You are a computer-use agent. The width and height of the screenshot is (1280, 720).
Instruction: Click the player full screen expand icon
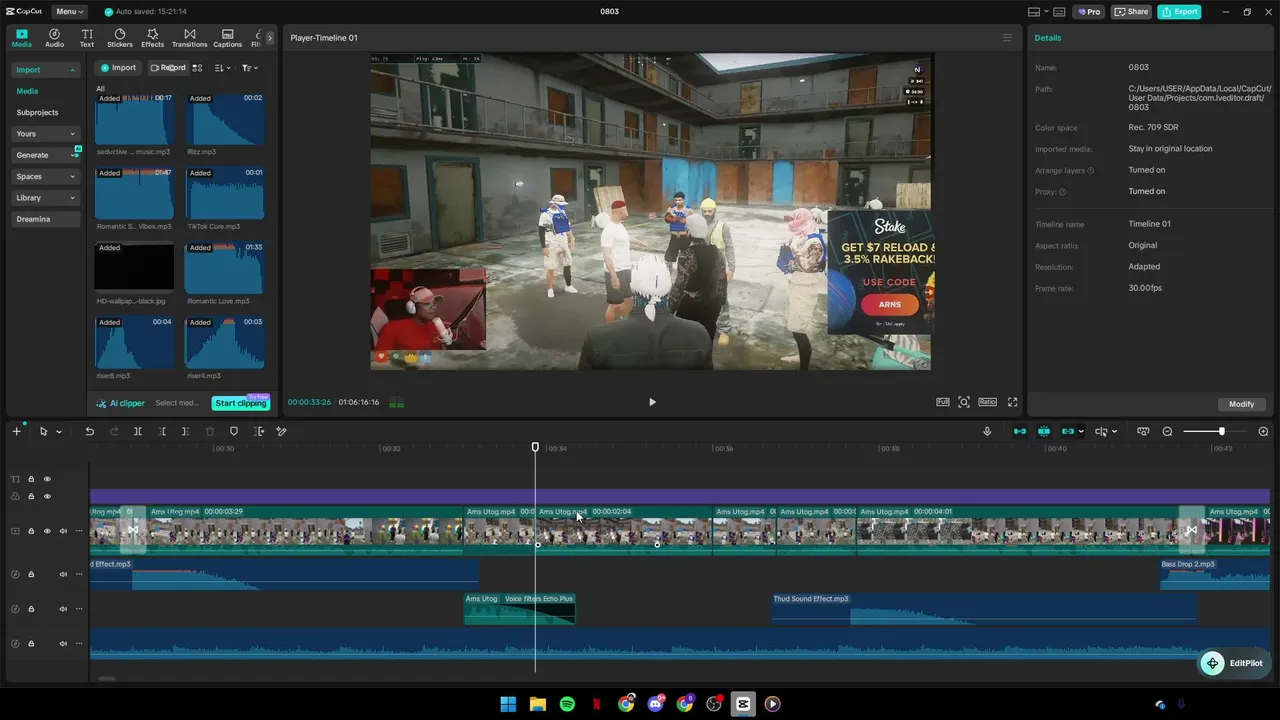pyautogui.click(x=1012, y=402)
